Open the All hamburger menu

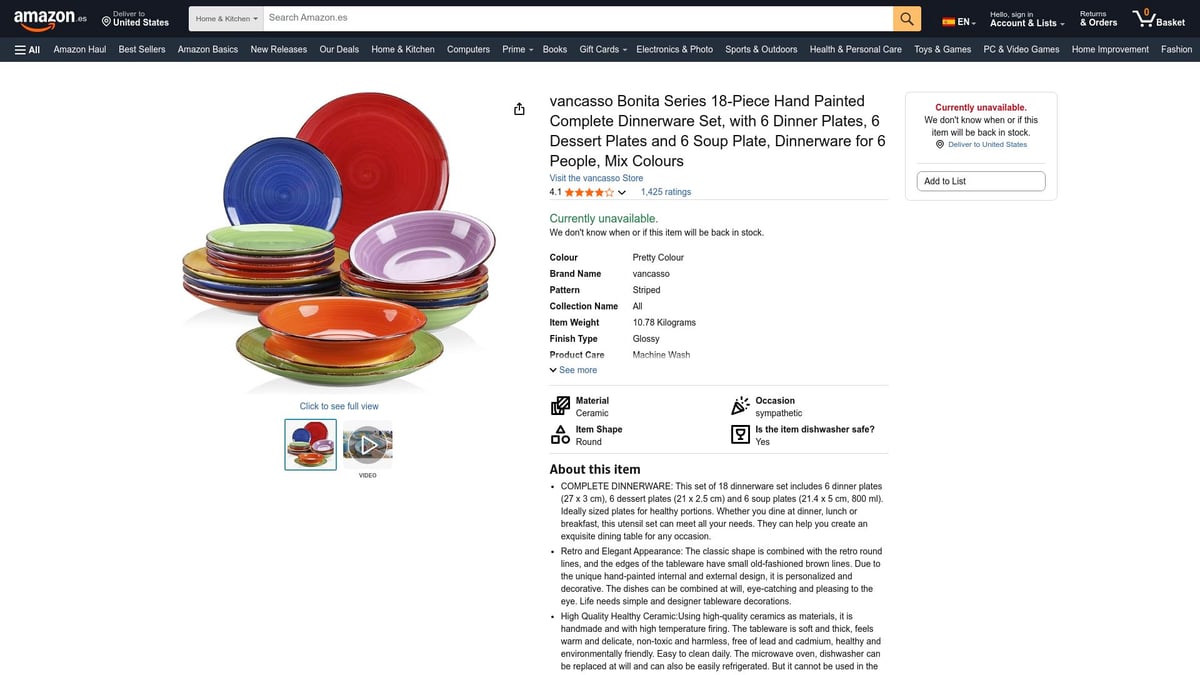coord(27,49)
